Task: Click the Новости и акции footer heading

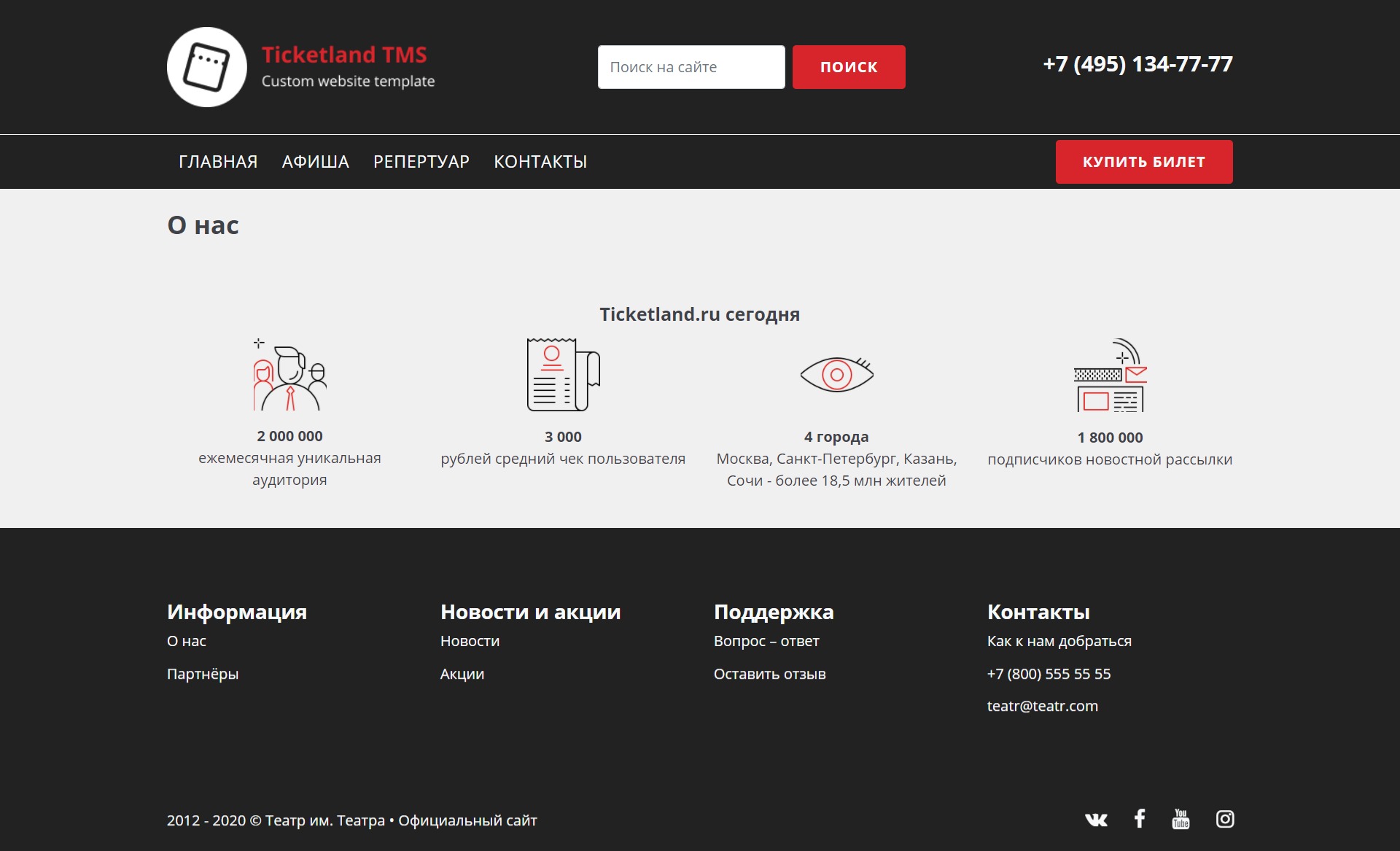Action: click(531, 612)
